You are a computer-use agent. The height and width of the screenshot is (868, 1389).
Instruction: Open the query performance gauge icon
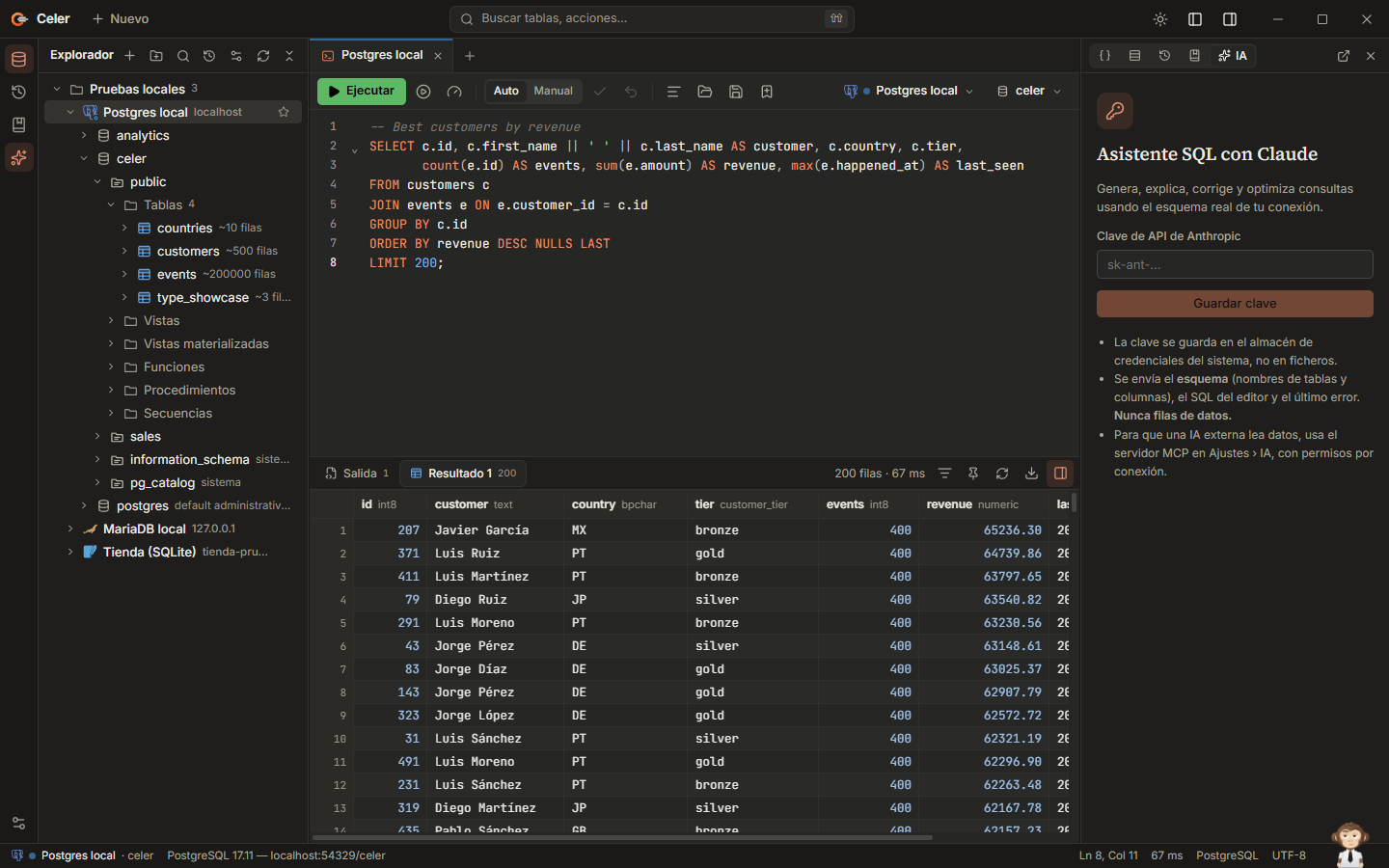(x=454, y=92)
